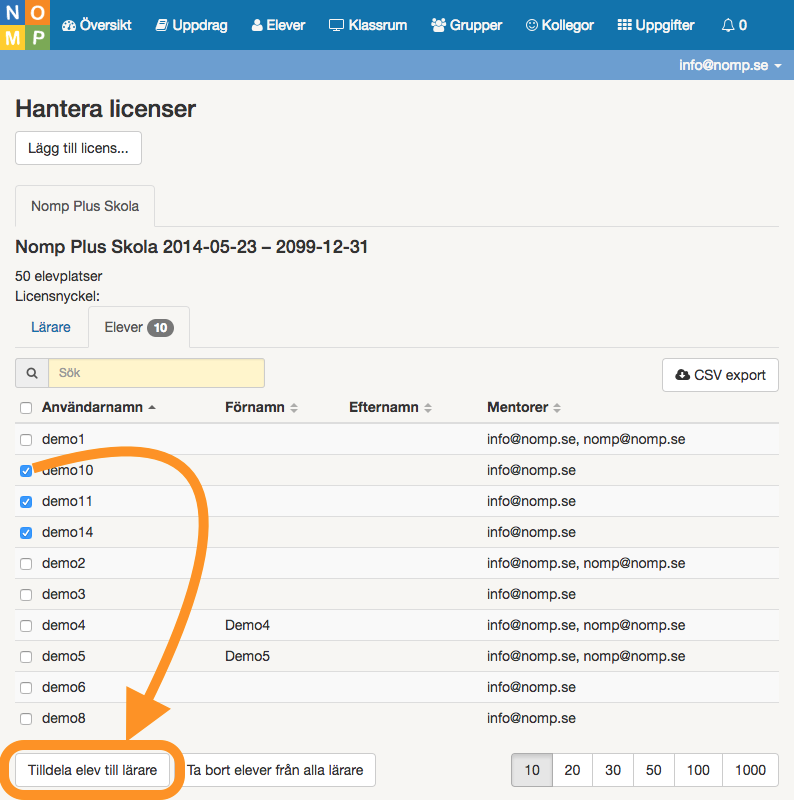This screenshot has height=800, width=794.
Task: Sort by the Användarnamn column
Action: point(98,407)
